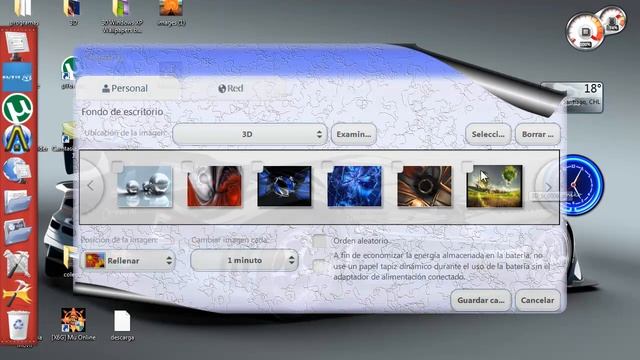Open the images (1) desktop icon
Viewport: 640px width, 360px height.
(x=171, y=12)
